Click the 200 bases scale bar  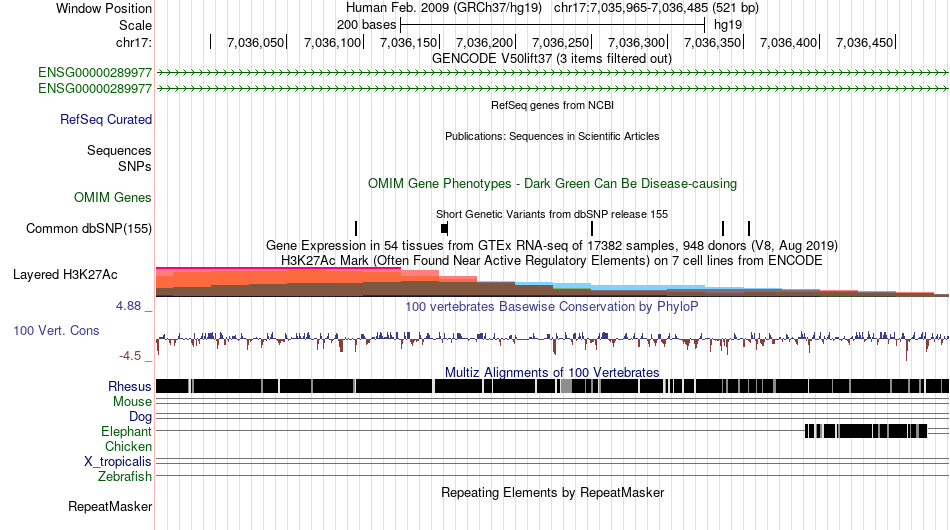pyautogui.click(x=553, y=25)
